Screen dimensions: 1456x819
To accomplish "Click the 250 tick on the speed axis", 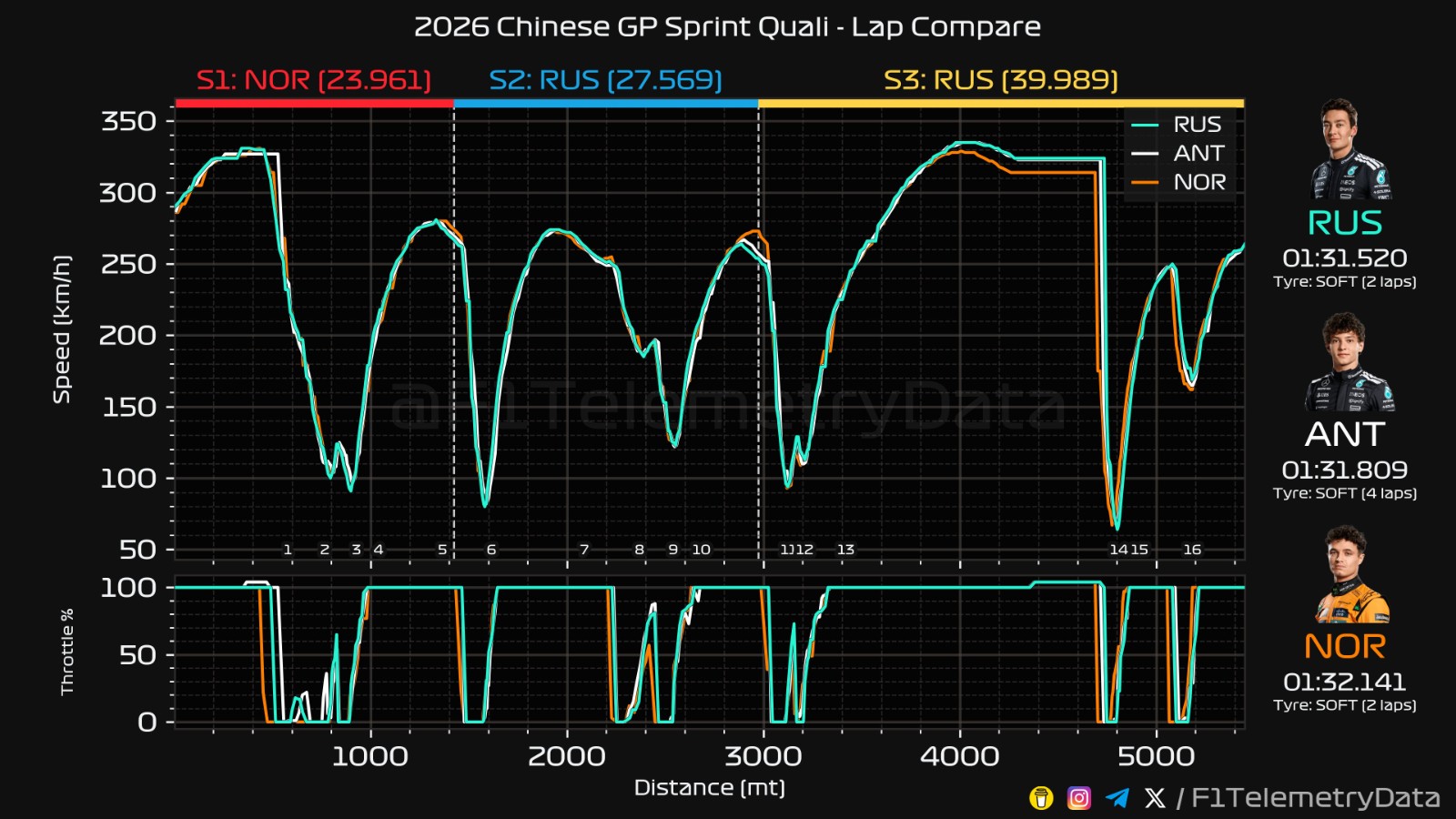I will pos(128,265).
